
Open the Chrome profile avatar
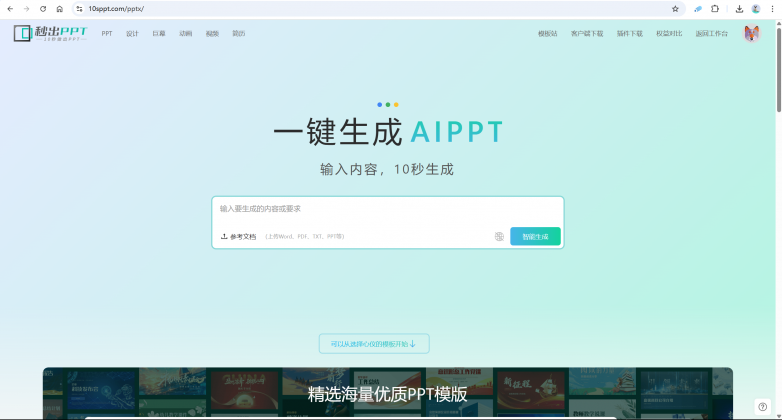(756, 9)
